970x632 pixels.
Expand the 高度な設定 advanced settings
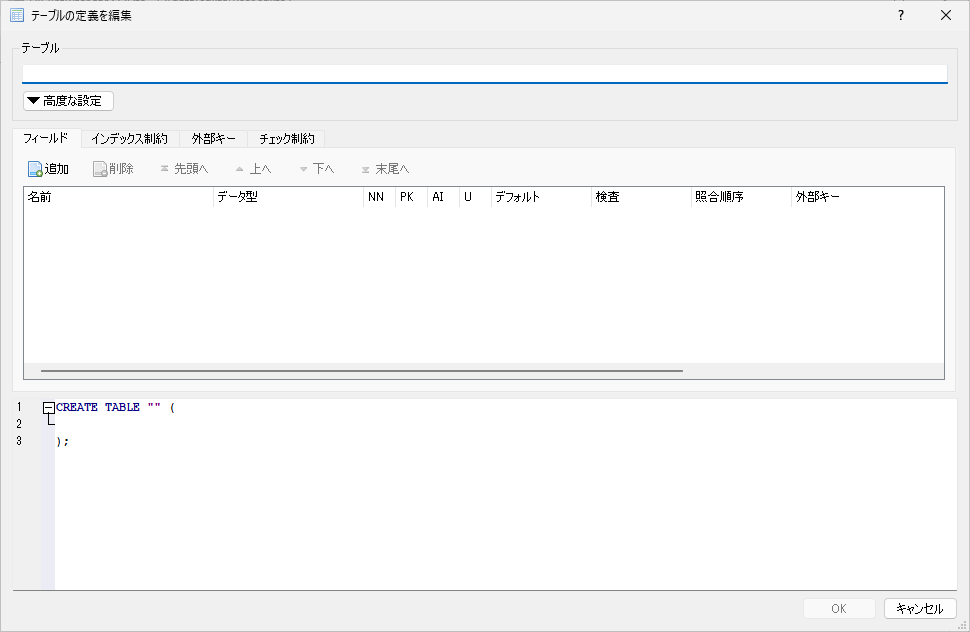point(69,101)
